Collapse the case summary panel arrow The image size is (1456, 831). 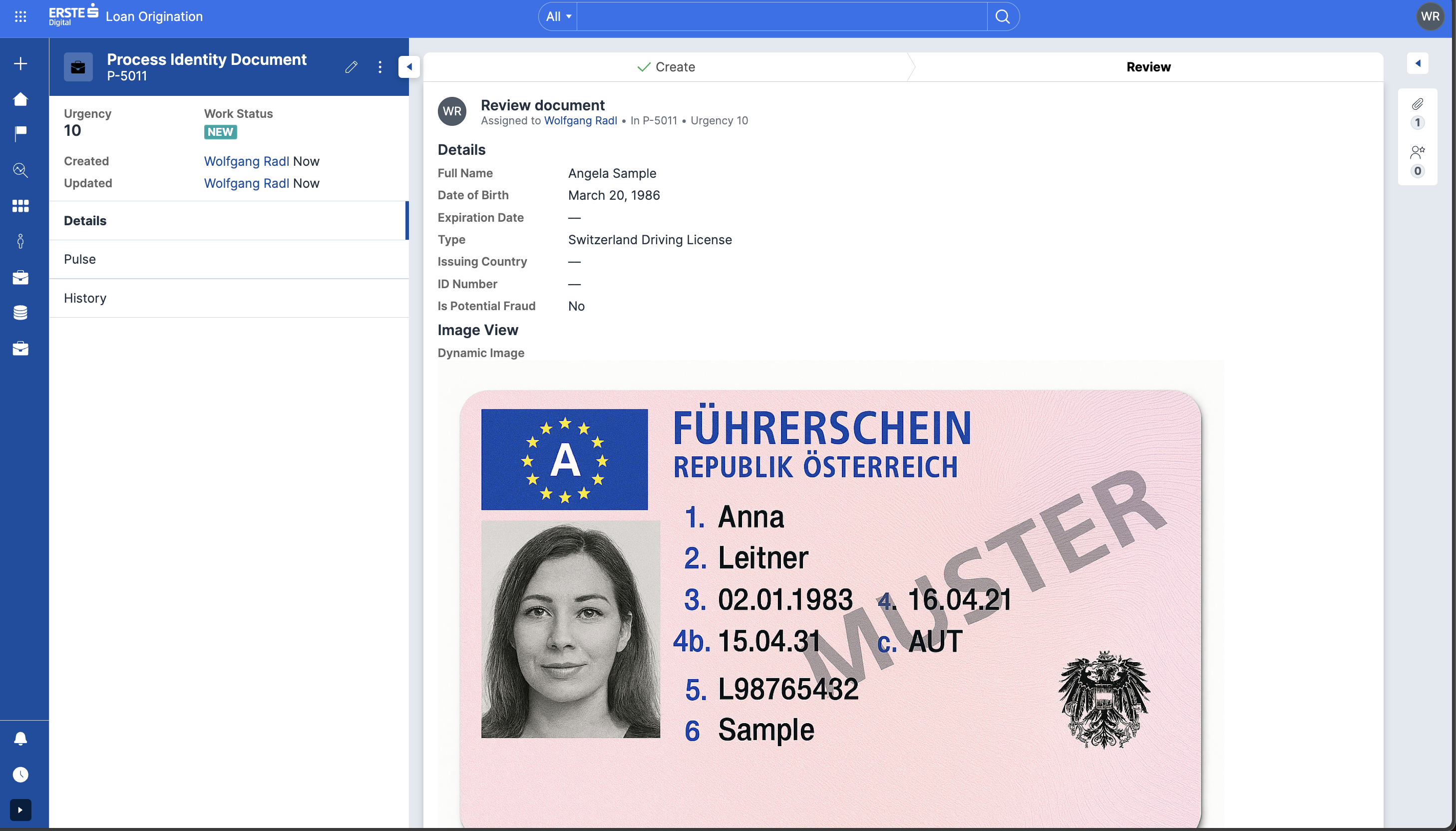[x=409, y=67]
